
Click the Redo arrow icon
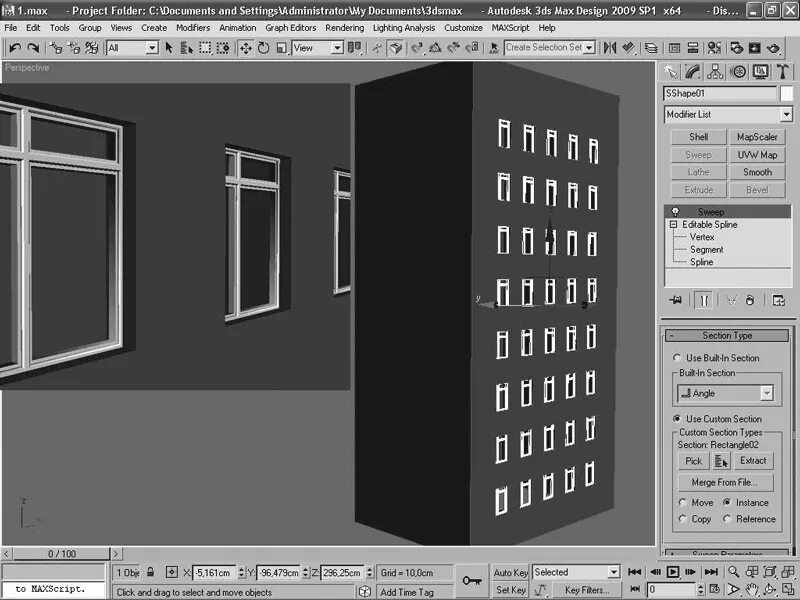33,48
